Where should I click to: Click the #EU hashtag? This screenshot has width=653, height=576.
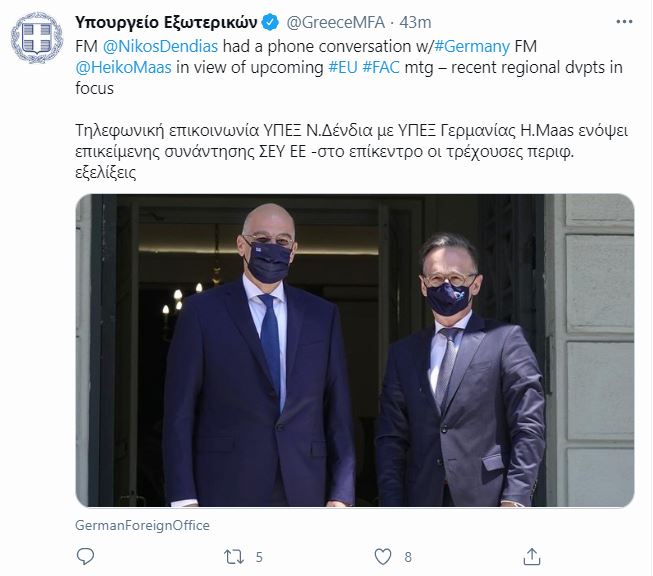pos(343,67)
